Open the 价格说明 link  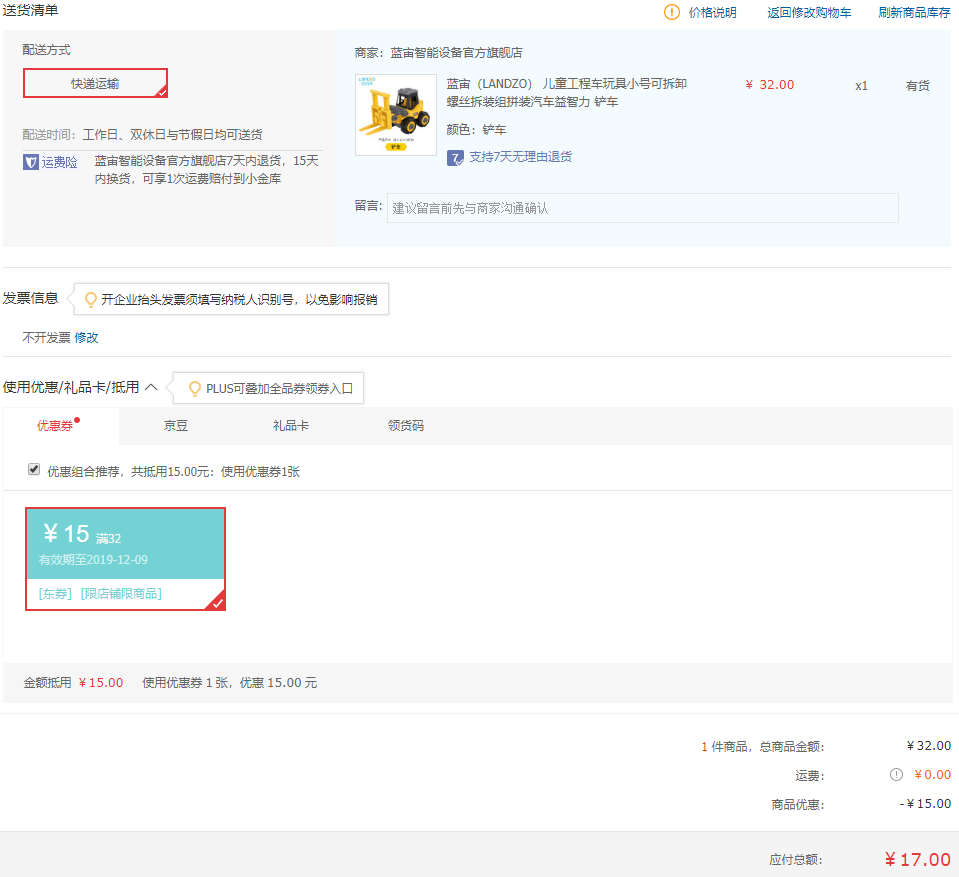pos(713,13)
